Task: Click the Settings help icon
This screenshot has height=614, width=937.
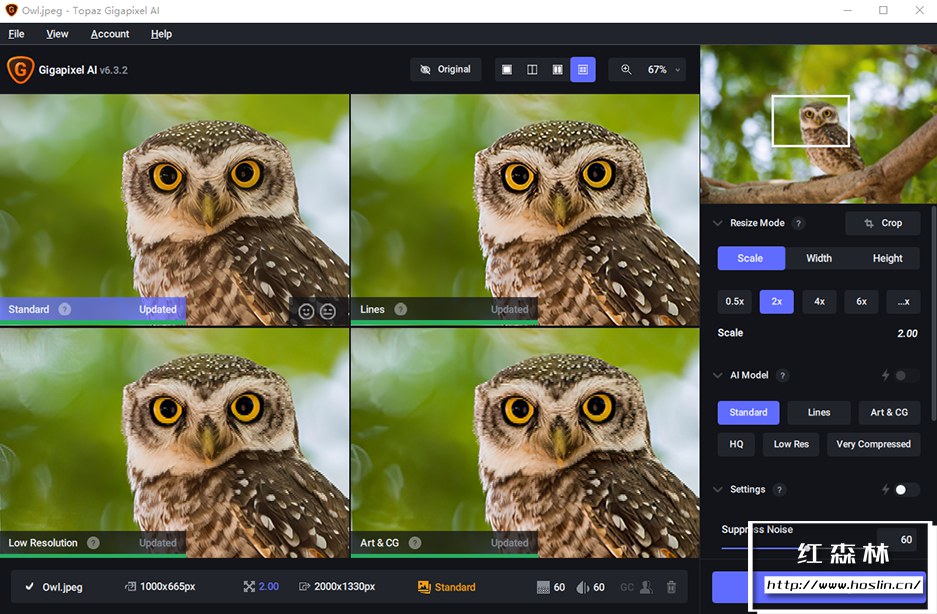Action: 779,490
